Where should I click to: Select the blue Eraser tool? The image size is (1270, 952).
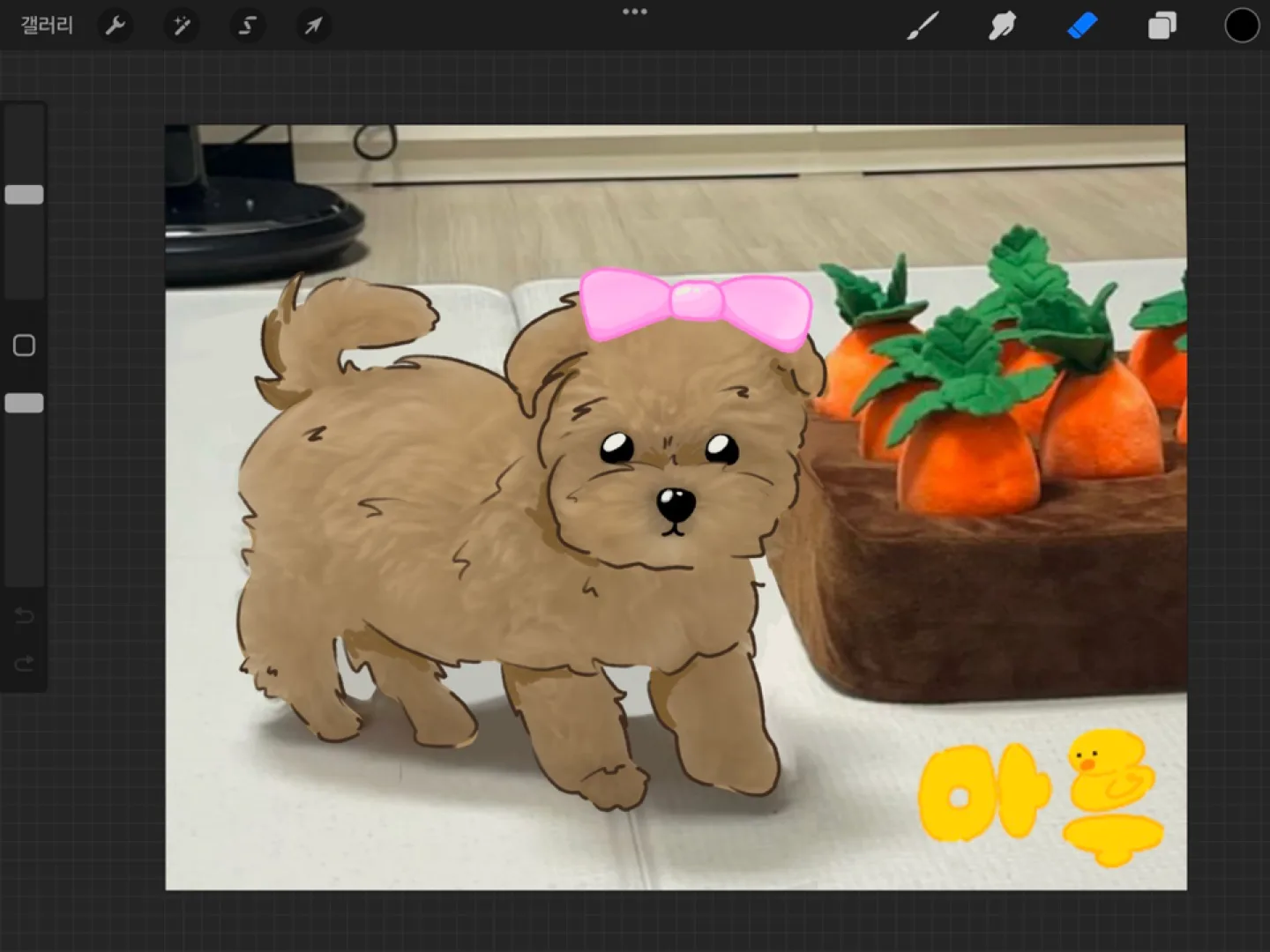(x=1082, y=26)
